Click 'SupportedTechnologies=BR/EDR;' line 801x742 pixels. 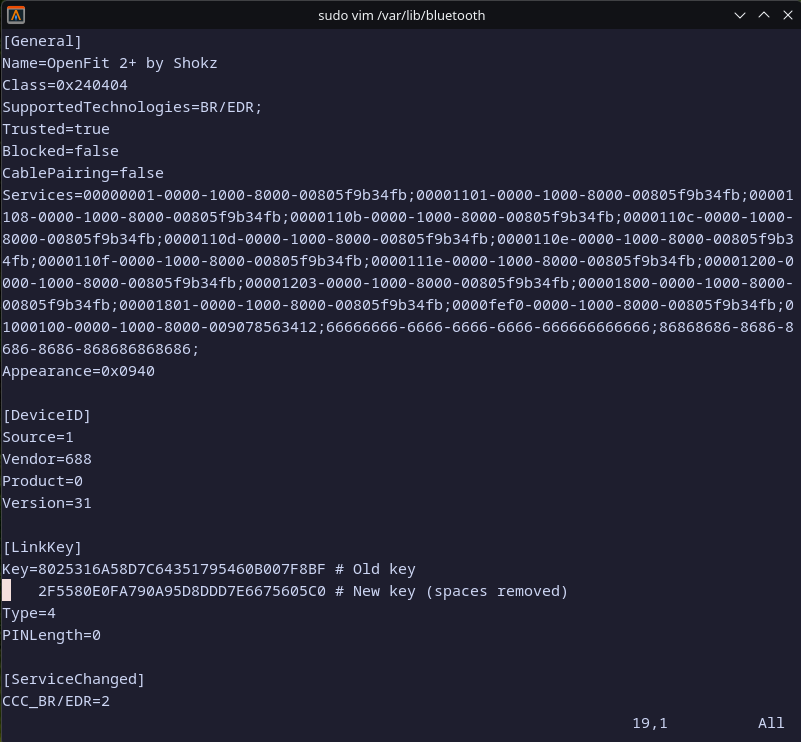pyautogui.click(x=132, y=107)
